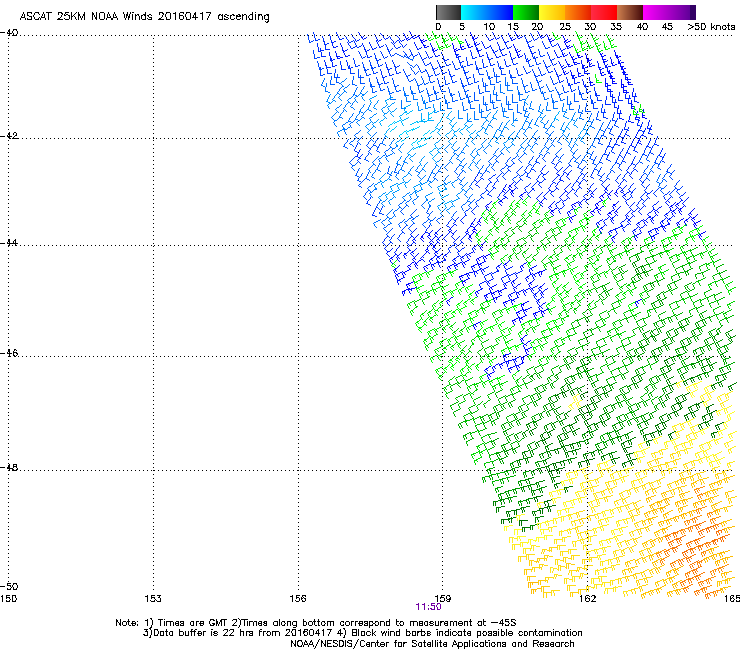Click the '-50' latitude axis label
This screenshot has height=650, width=740.
pos(9,586)
